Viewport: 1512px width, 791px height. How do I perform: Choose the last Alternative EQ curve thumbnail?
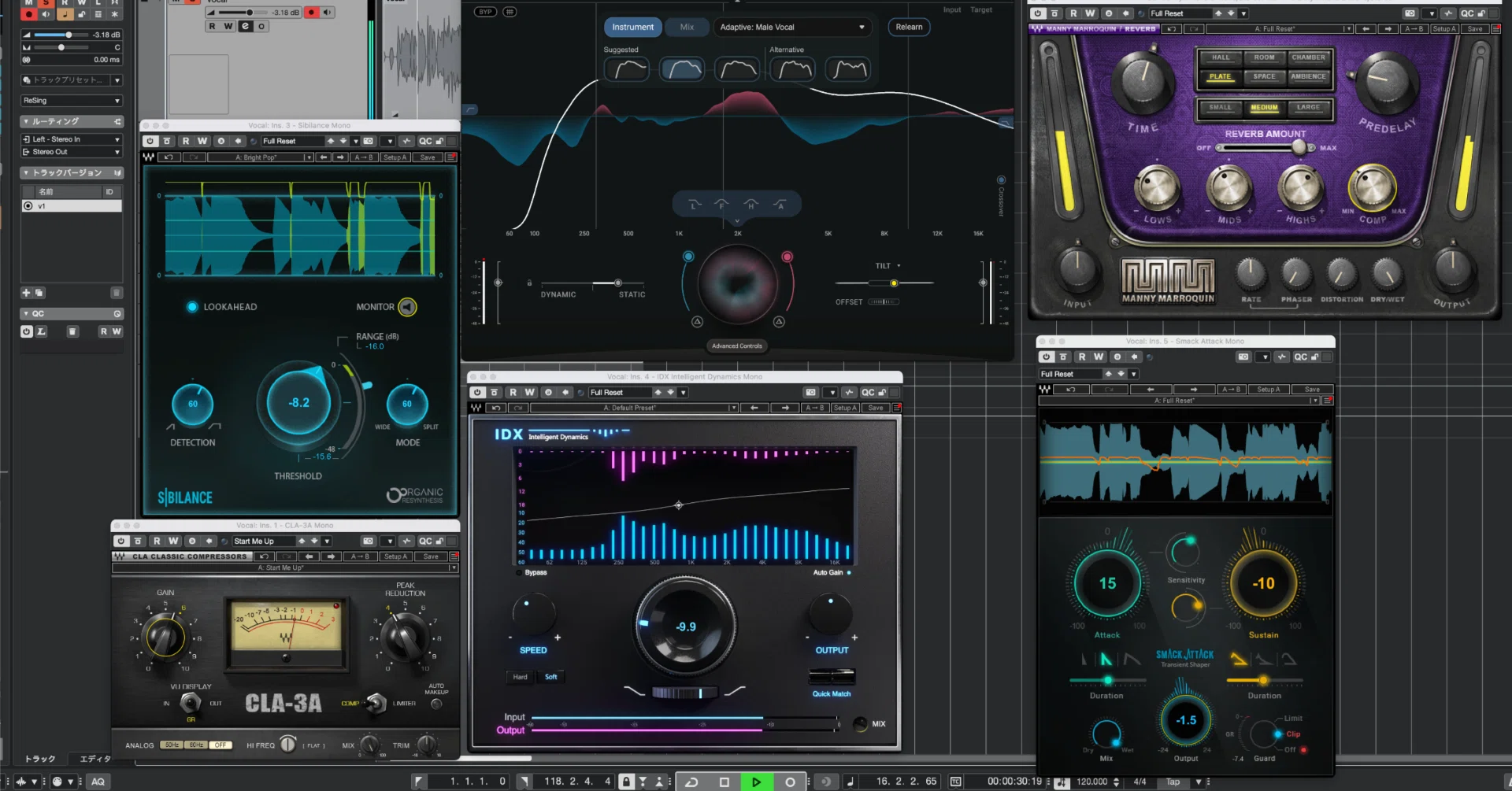[848, 69]
